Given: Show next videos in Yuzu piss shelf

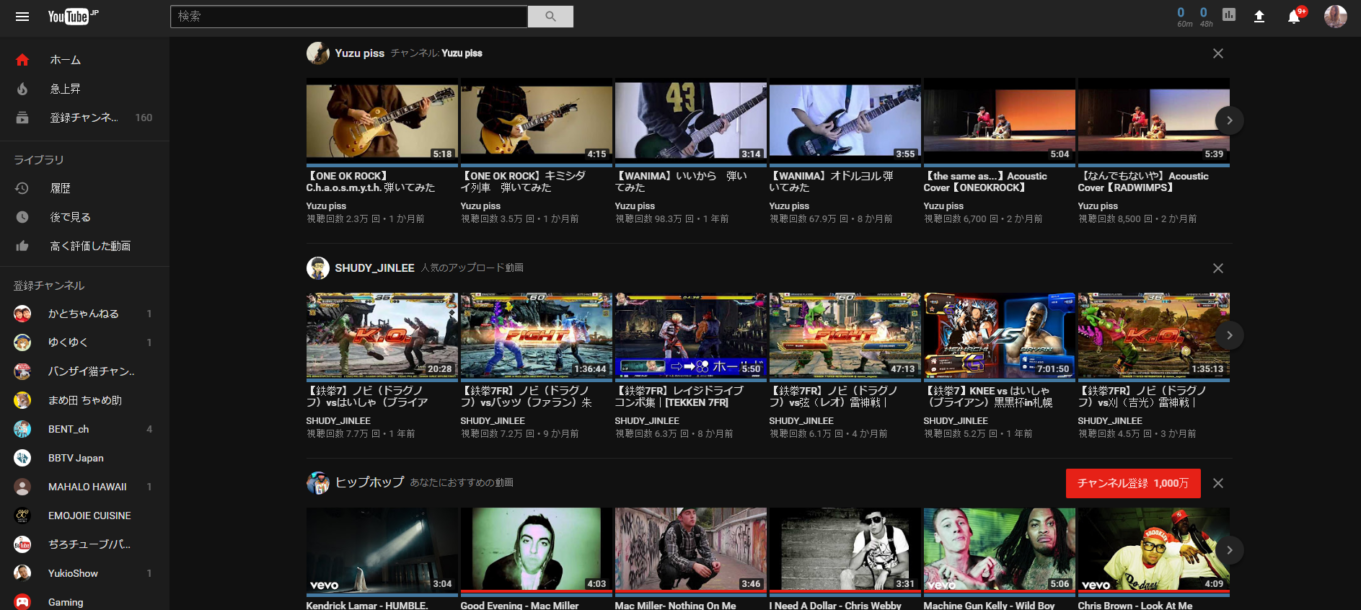Looking at the screenshot, I should click(1229, 120).
